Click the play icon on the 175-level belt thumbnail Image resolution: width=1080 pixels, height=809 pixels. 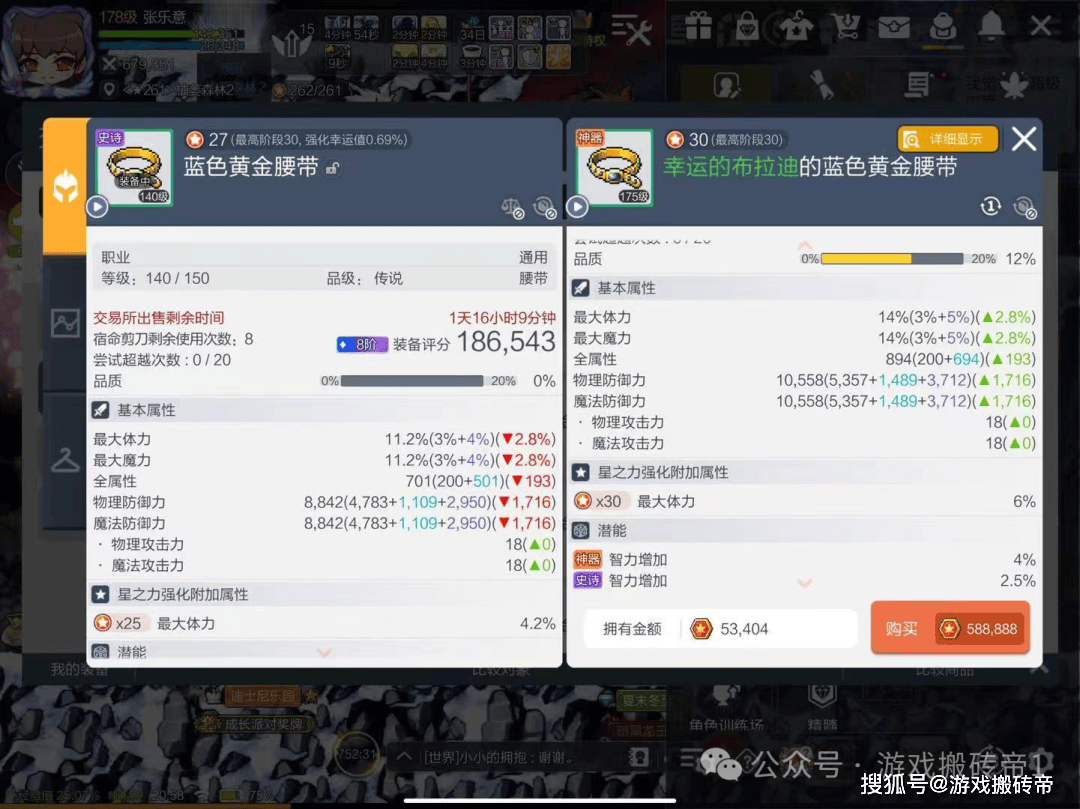(577, 207)
